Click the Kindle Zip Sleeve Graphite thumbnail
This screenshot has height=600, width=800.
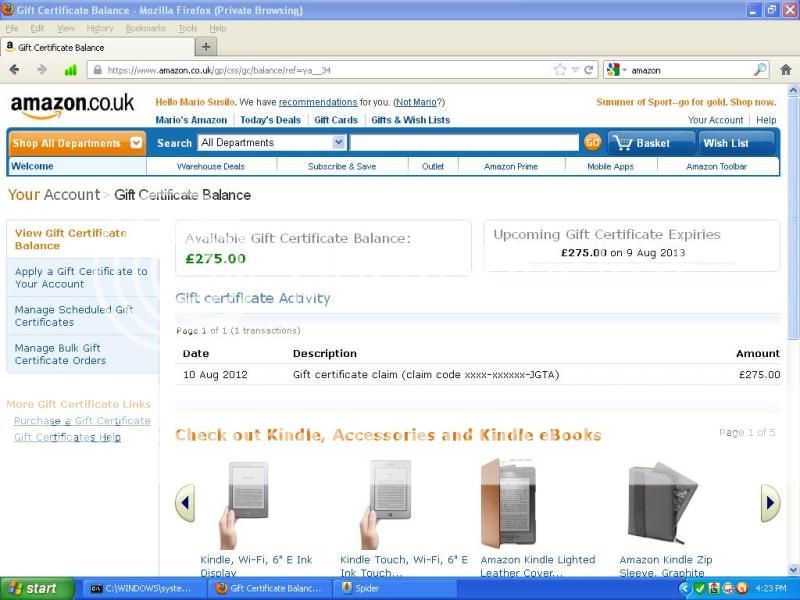(662, 503)
